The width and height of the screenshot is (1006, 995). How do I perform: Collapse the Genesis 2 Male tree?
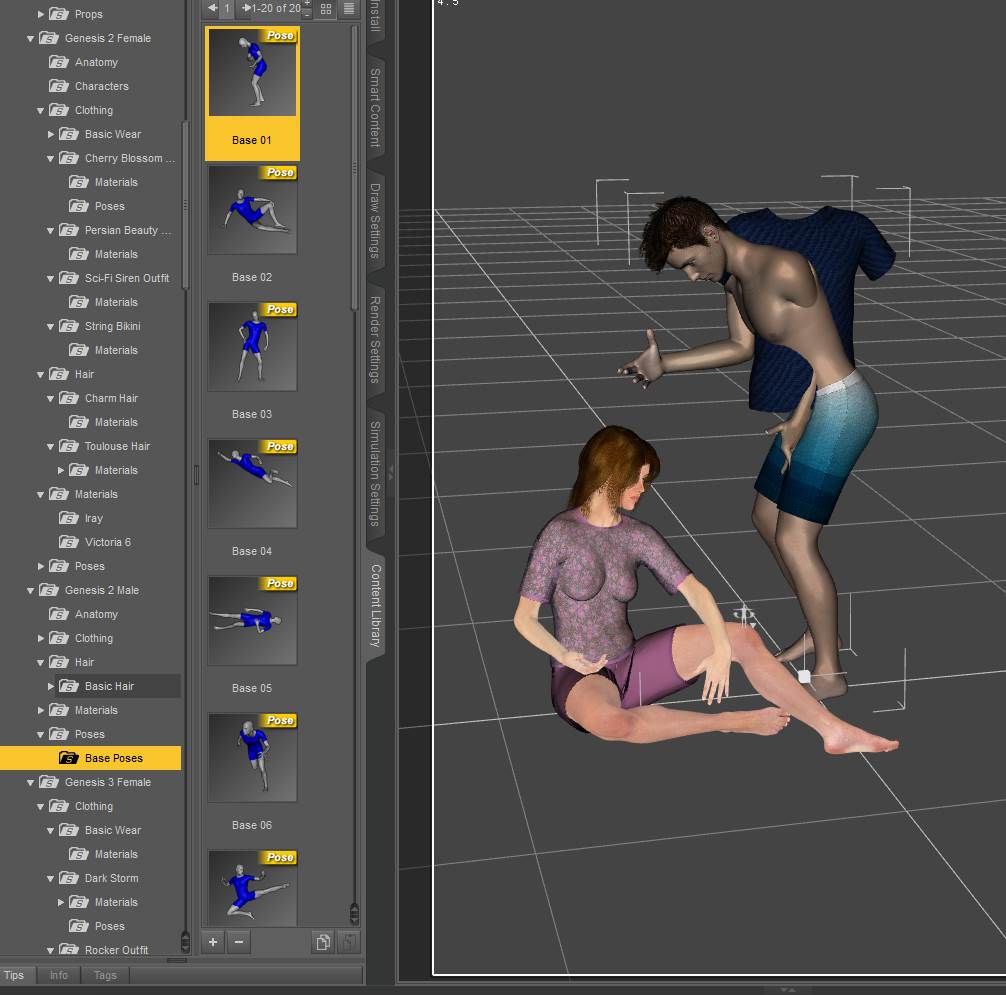click(30, 590)
